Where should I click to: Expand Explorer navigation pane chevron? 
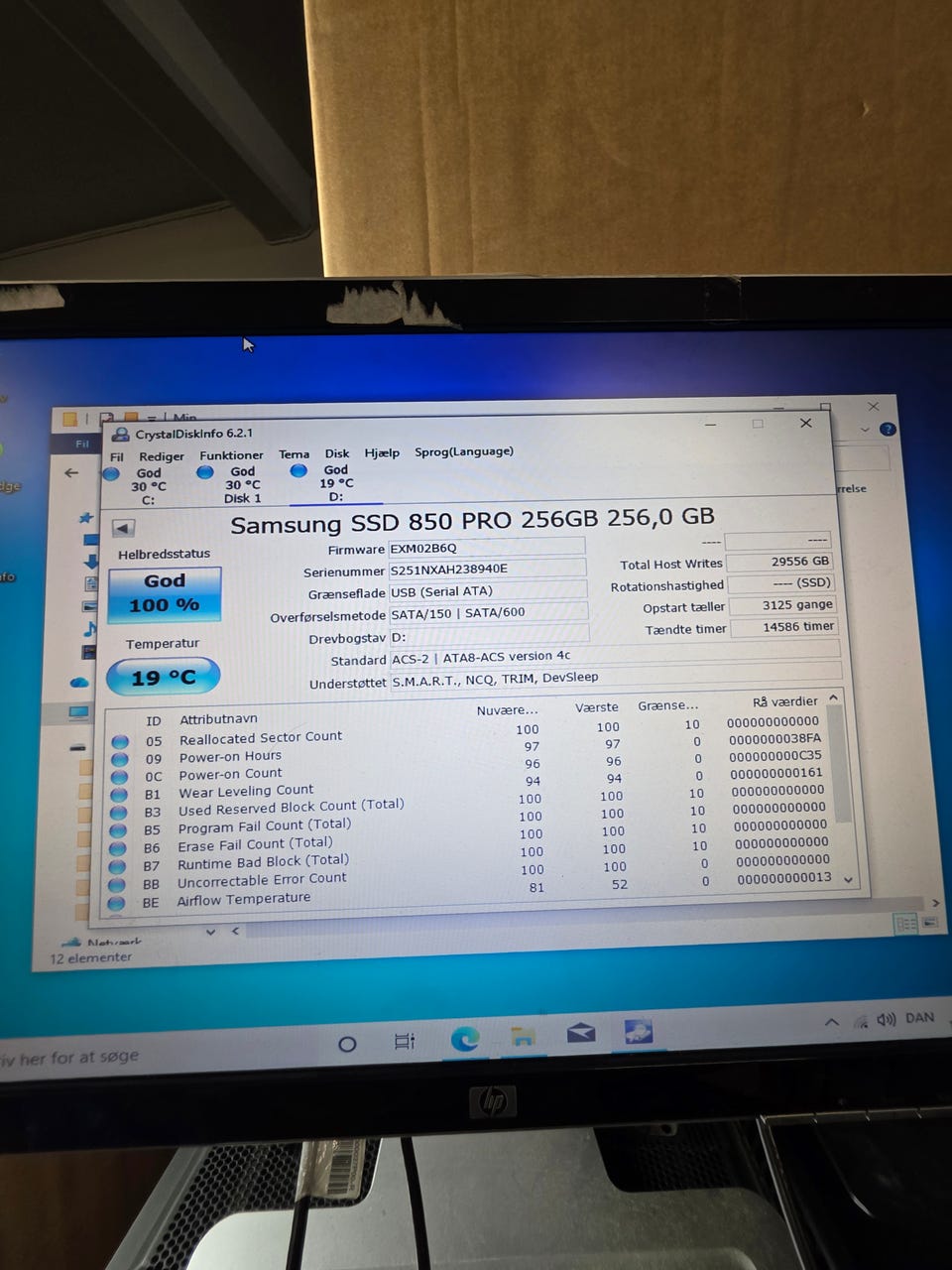point(210,932)
